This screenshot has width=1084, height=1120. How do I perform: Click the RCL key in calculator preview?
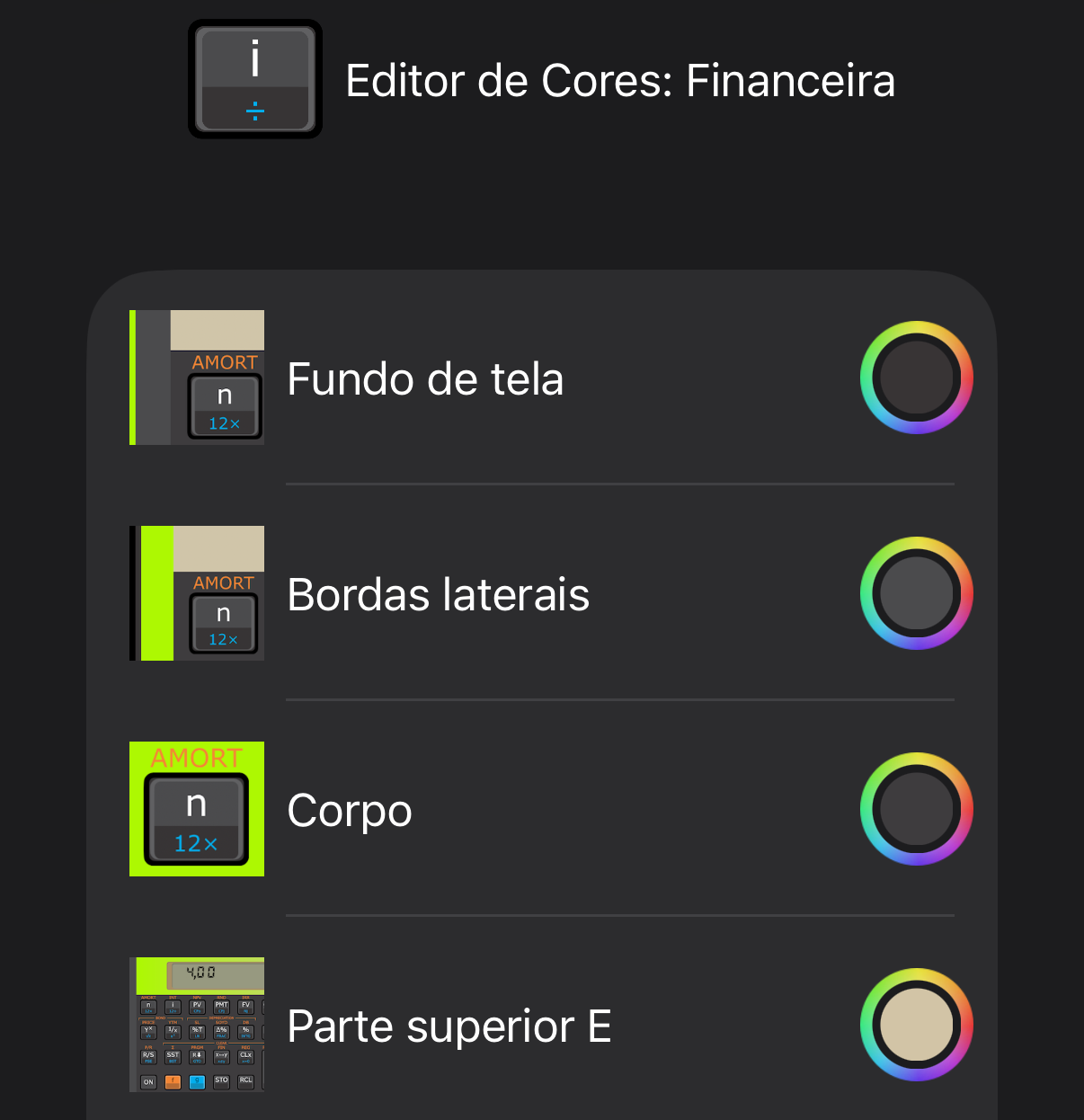(245, 1081)
